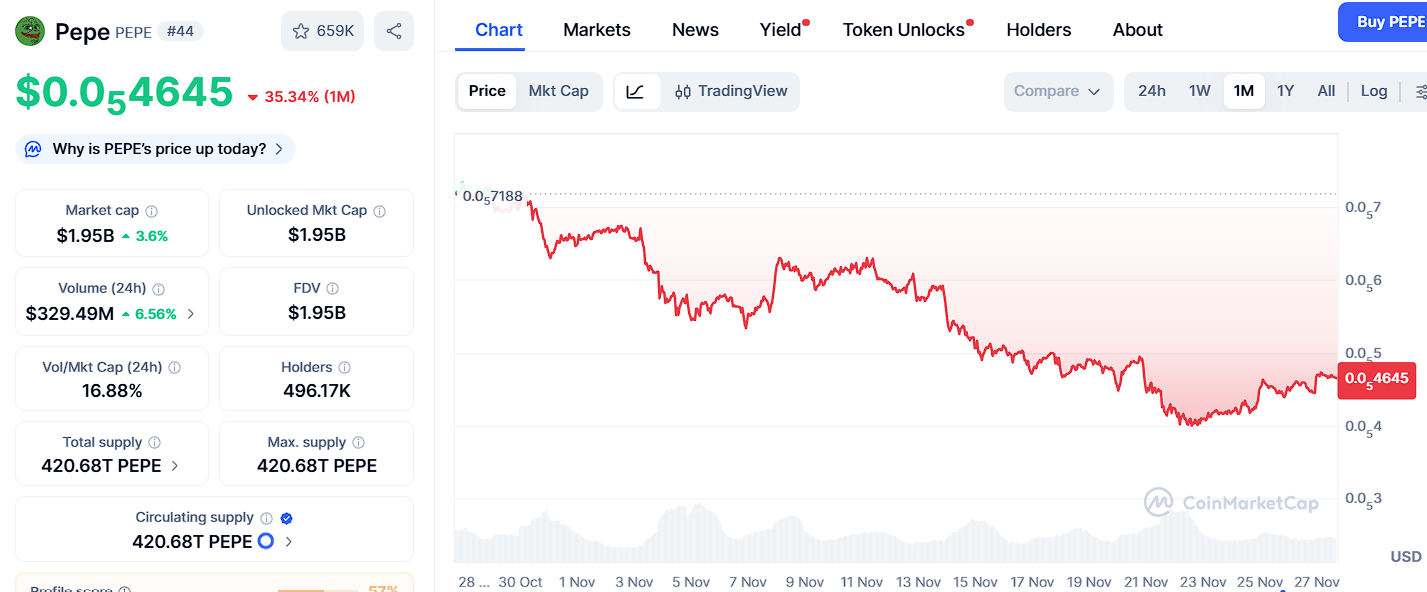Click chart settings icon next to Log
This screenshot has width=1427, height=592.
click(1421, 91)
